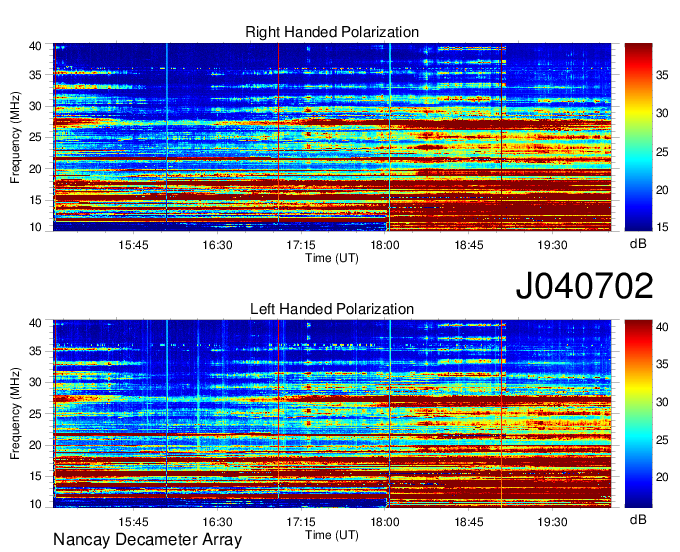
Task: Click the 10 frequency tick on bottom plot
Action: 35,504
